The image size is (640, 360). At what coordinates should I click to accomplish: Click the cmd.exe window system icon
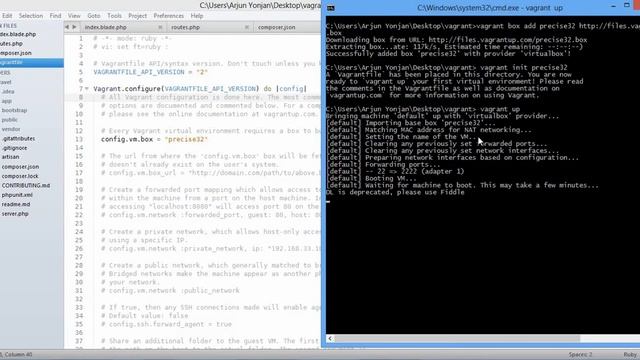point(331,8)
